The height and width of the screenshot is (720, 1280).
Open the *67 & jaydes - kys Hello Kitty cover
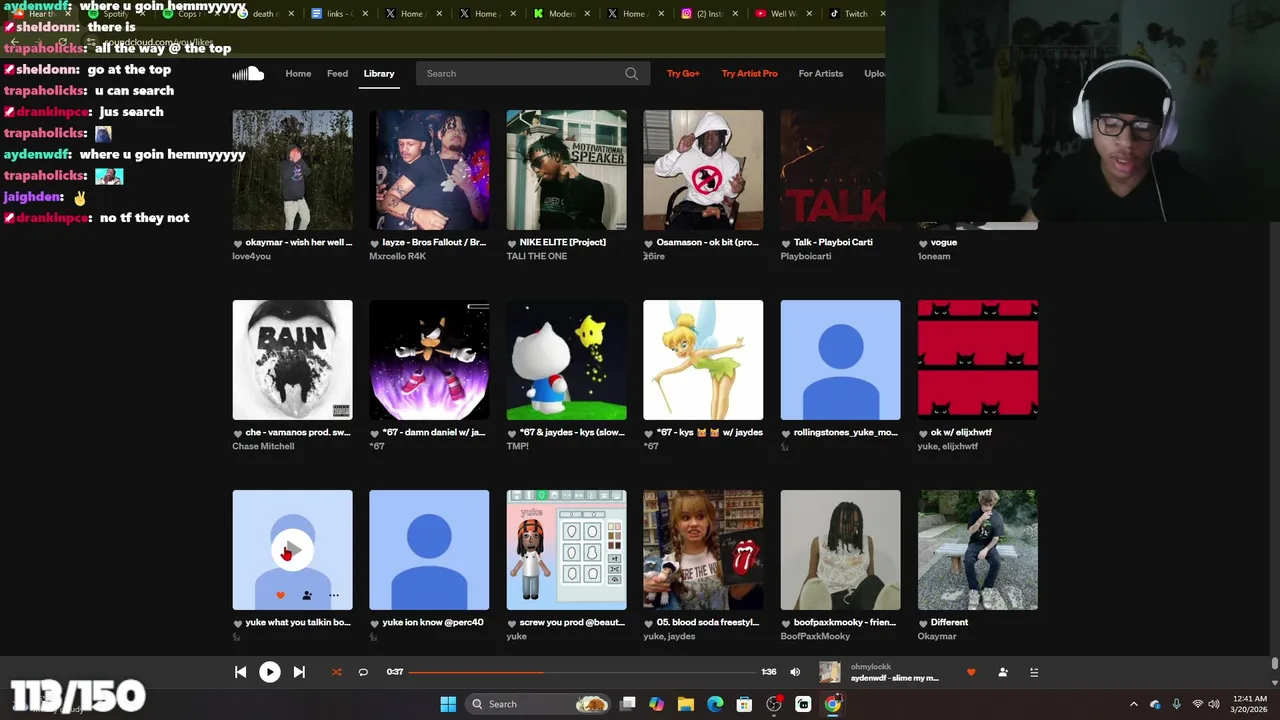tap(566, 360)
